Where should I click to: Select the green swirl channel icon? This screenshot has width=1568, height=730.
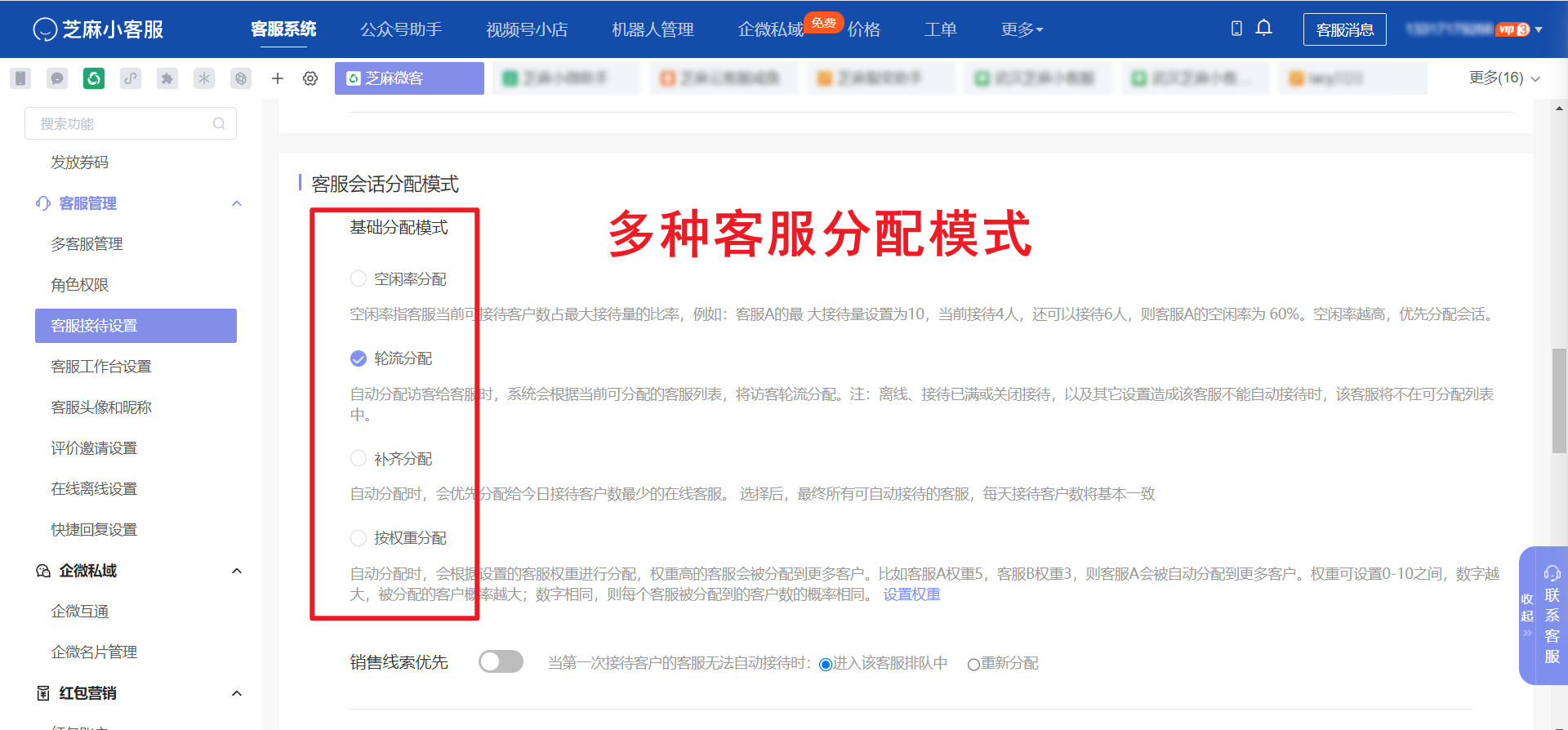[94, 78]
